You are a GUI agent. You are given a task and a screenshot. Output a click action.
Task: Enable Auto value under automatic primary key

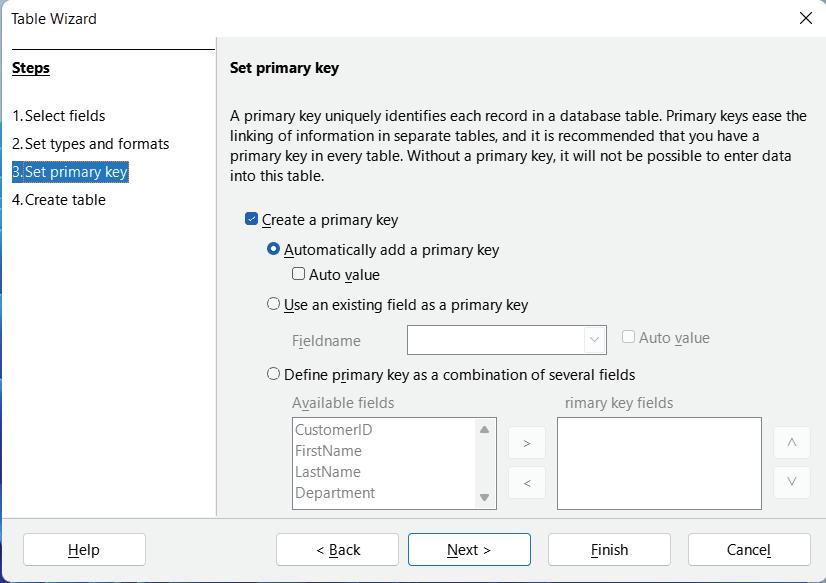tap(299, 274)
